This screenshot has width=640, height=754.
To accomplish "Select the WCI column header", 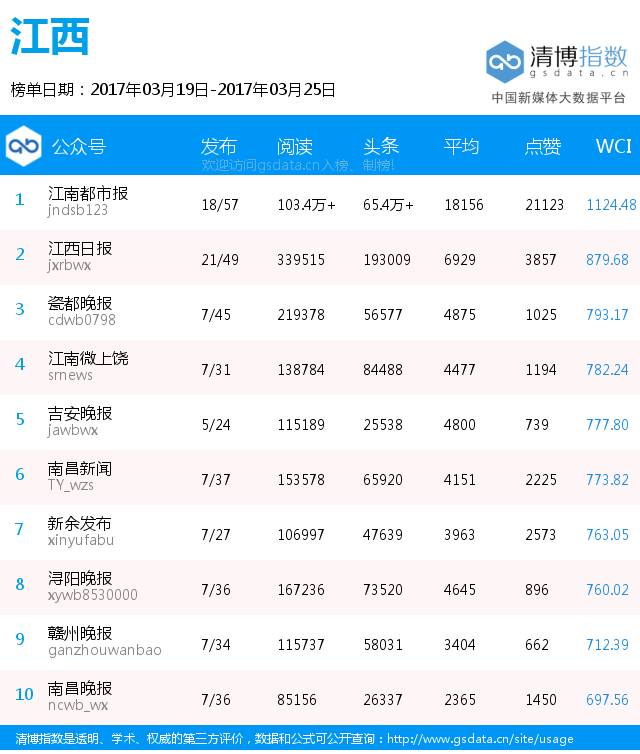I will click(x=613, y=146).
